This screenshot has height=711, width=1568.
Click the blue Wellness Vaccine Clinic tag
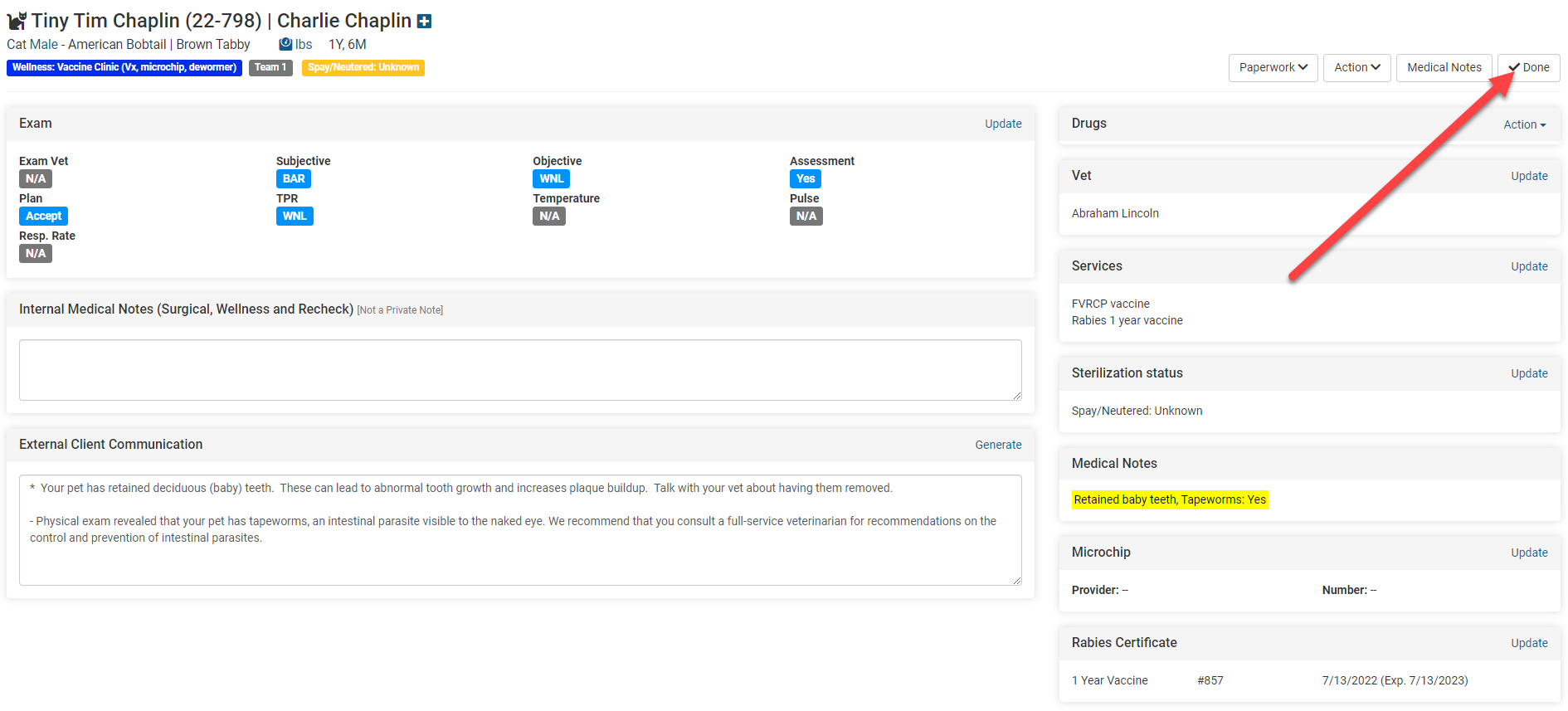(x=124, y=67)
